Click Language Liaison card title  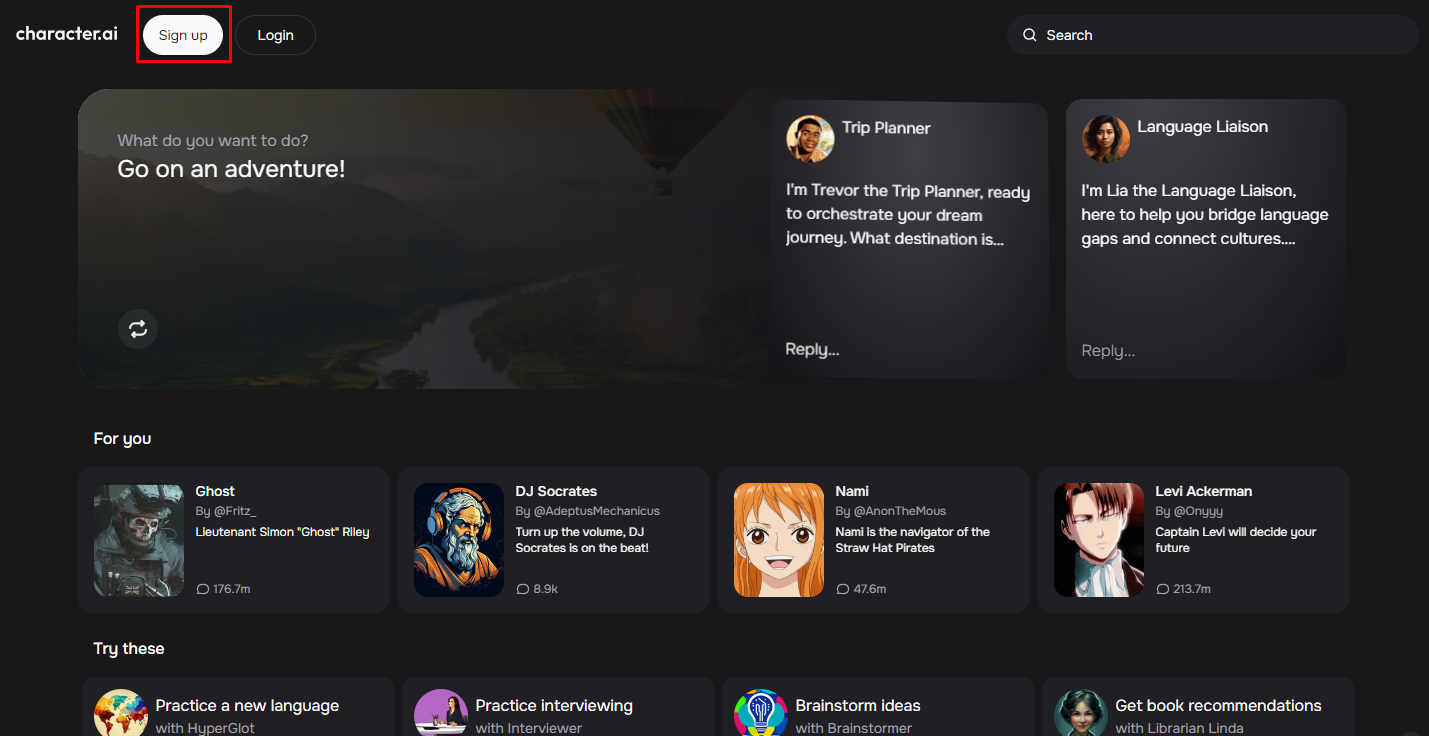point(1202,127)
